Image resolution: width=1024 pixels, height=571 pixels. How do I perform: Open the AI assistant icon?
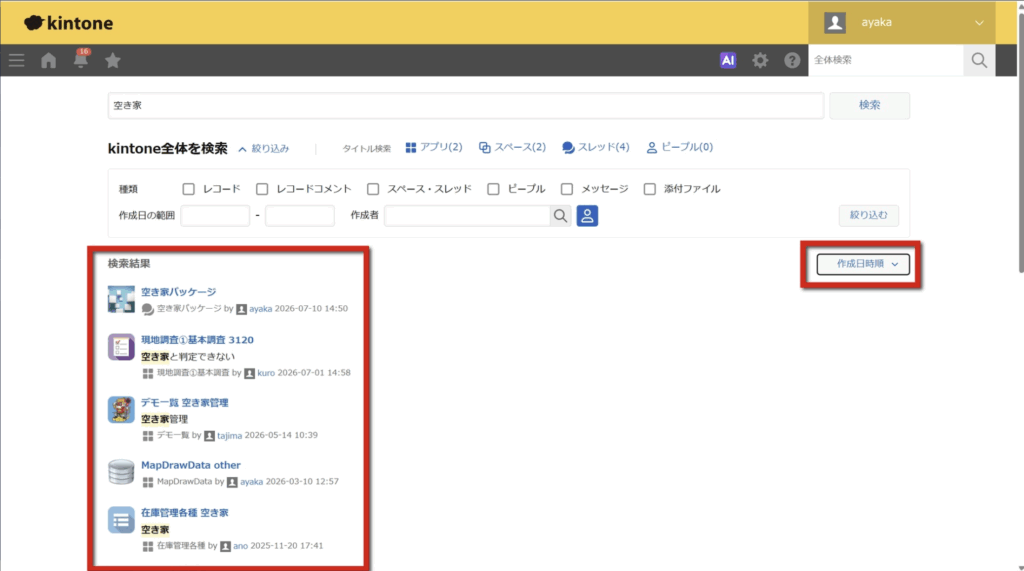[x=728, y=60]
